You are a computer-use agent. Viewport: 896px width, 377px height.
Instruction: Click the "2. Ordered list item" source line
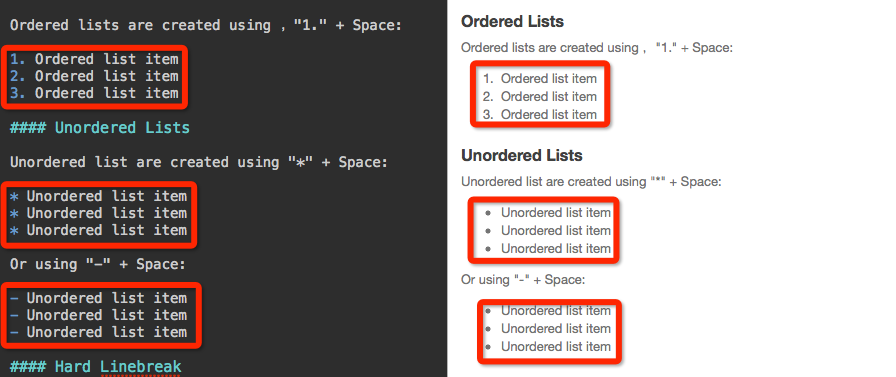(x=94, y=76)
